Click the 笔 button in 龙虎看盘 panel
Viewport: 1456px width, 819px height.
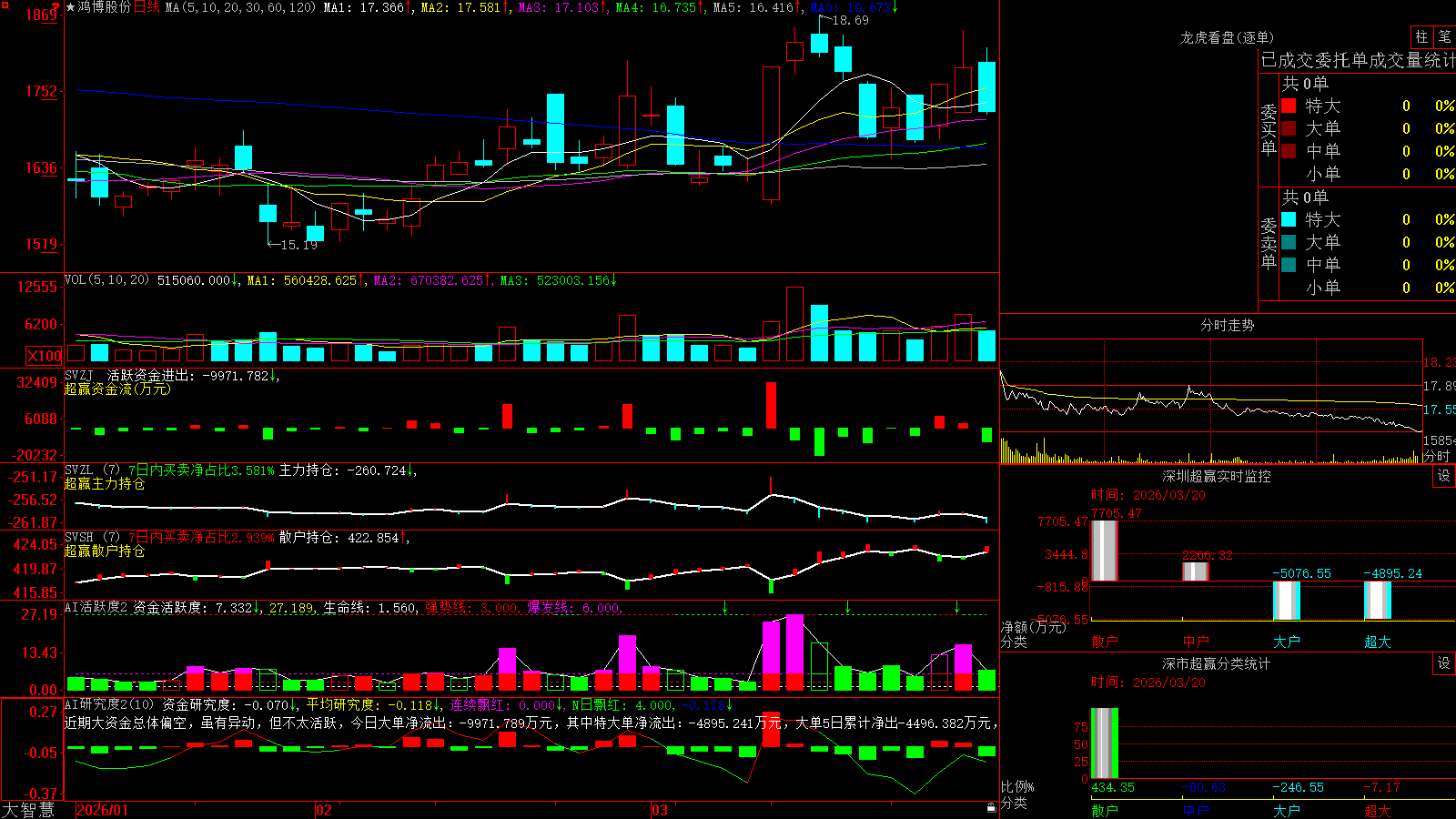[x=1444, y=36]
